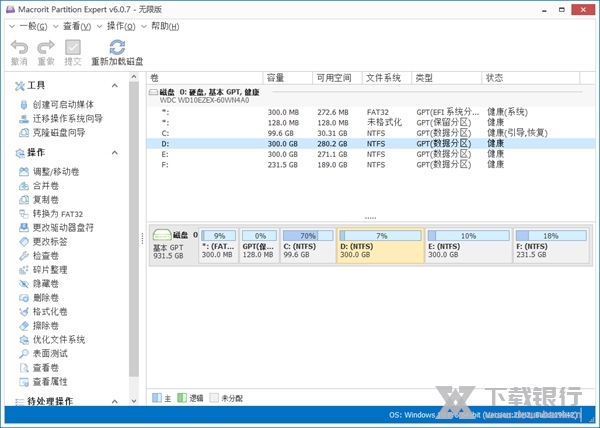The width and height of the screenshot is (600, 428).
Task: Open the Help (帮助(H)) menu
Action: tap(165, 26)
